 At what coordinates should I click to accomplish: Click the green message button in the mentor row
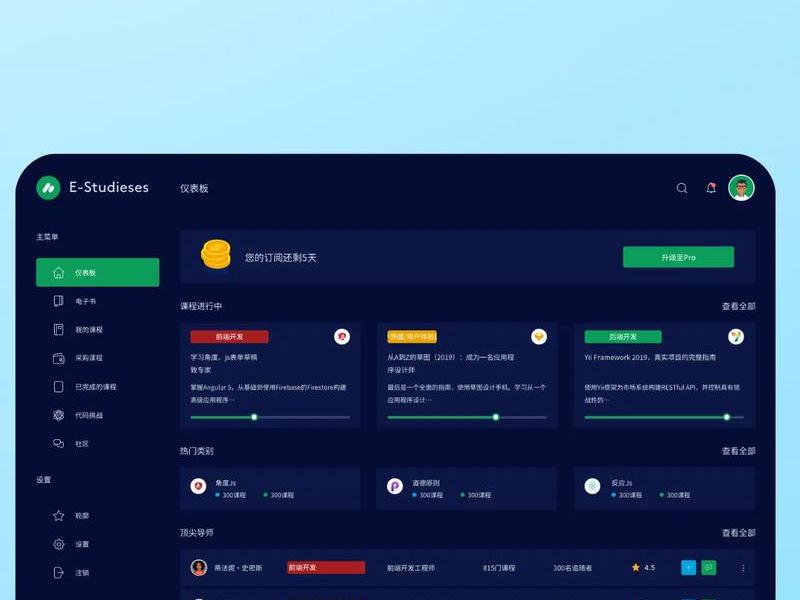coord(709,567)
